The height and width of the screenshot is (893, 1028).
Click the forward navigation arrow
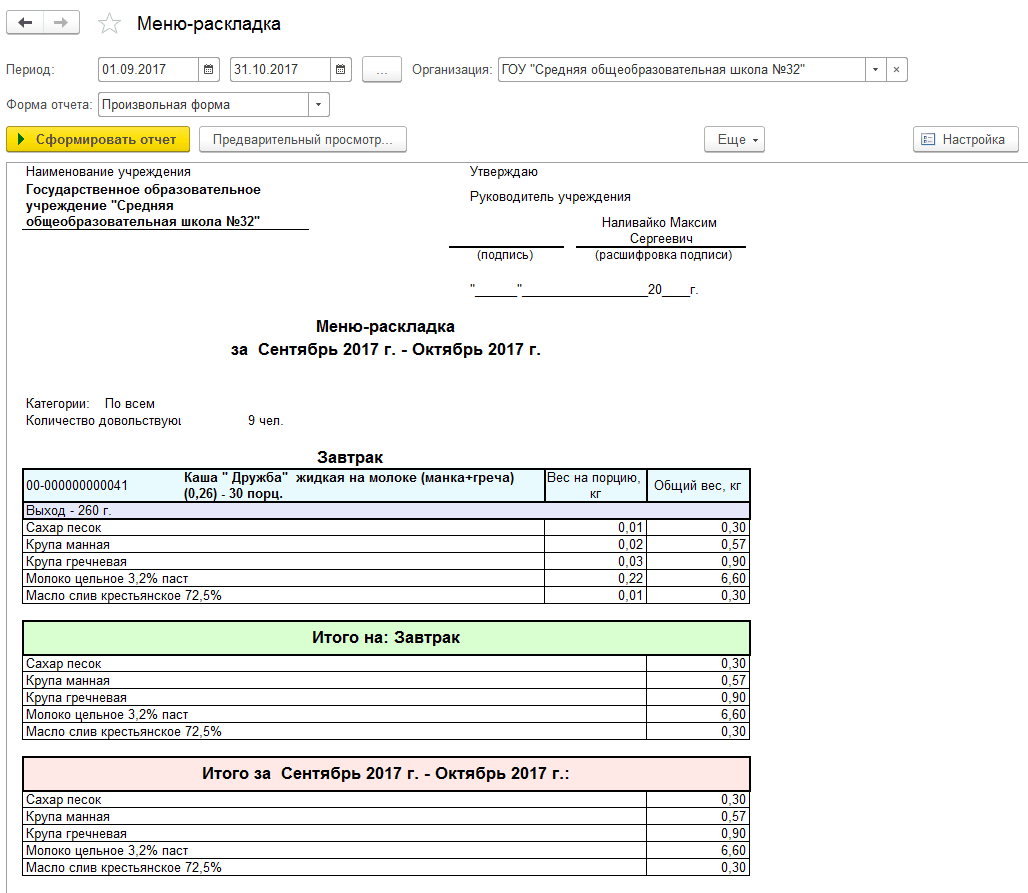click(x=61, y=23)
